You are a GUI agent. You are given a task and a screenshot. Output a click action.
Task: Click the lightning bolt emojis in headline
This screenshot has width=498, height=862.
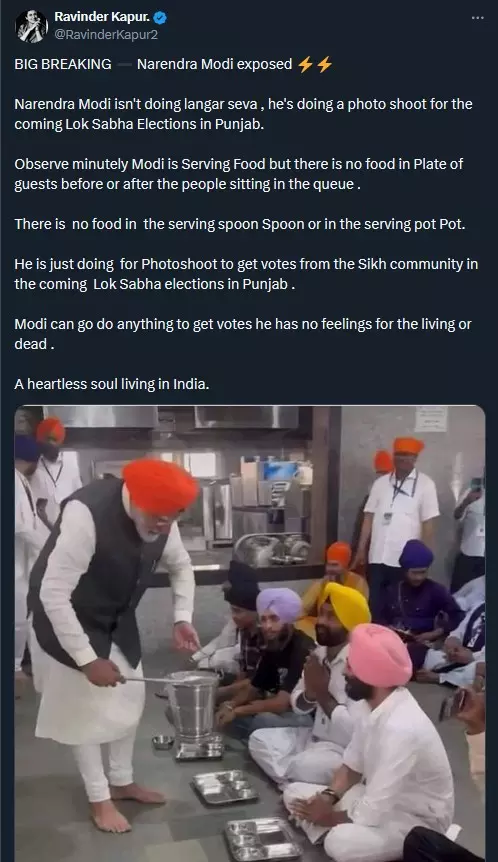(315, 64)
